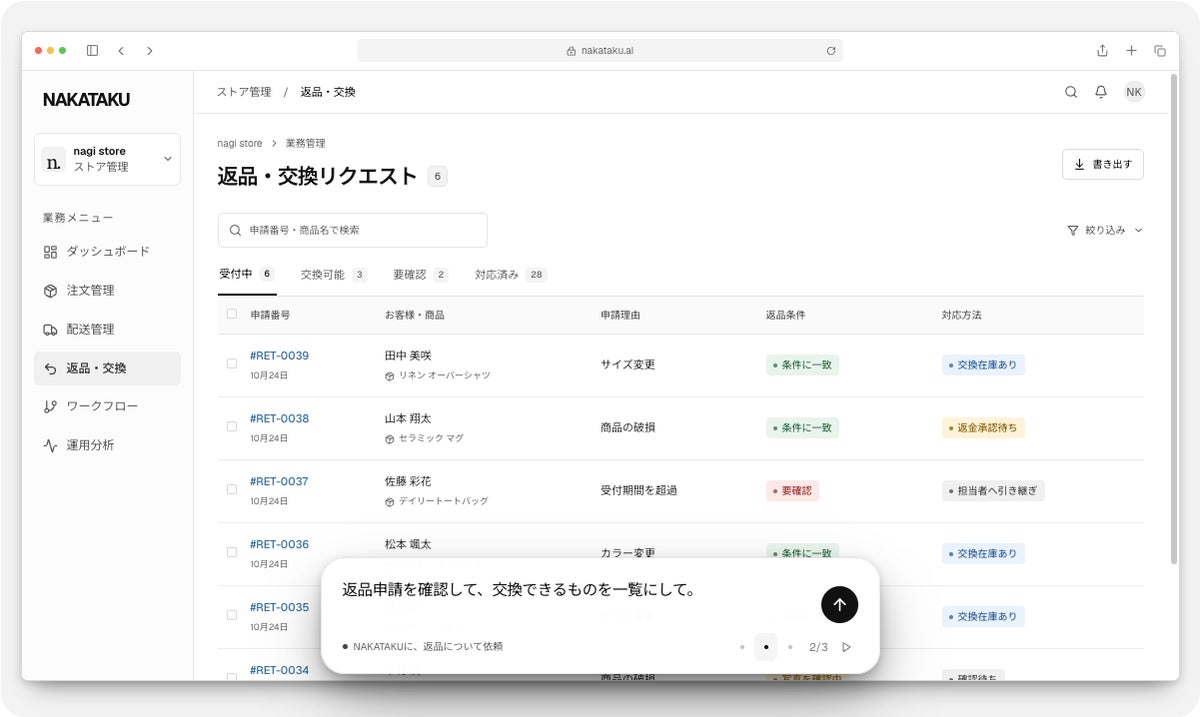Expand the nagi store switcher
1200x717 pixels.
(x=107, y=159)
